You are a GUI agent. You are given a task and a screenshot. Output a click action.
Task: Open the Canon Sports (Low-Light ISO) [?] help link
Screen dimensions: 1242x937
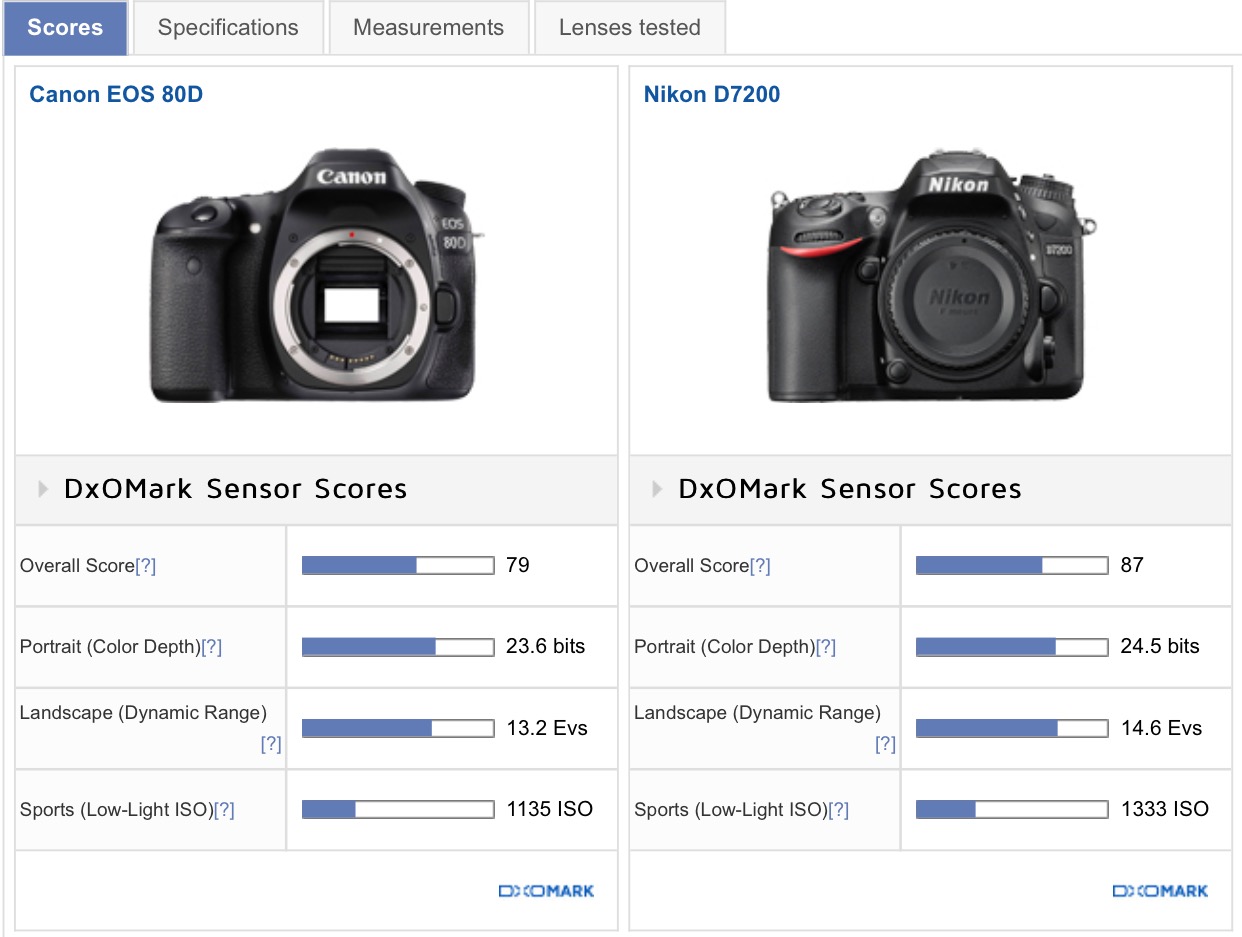point(225,810)
